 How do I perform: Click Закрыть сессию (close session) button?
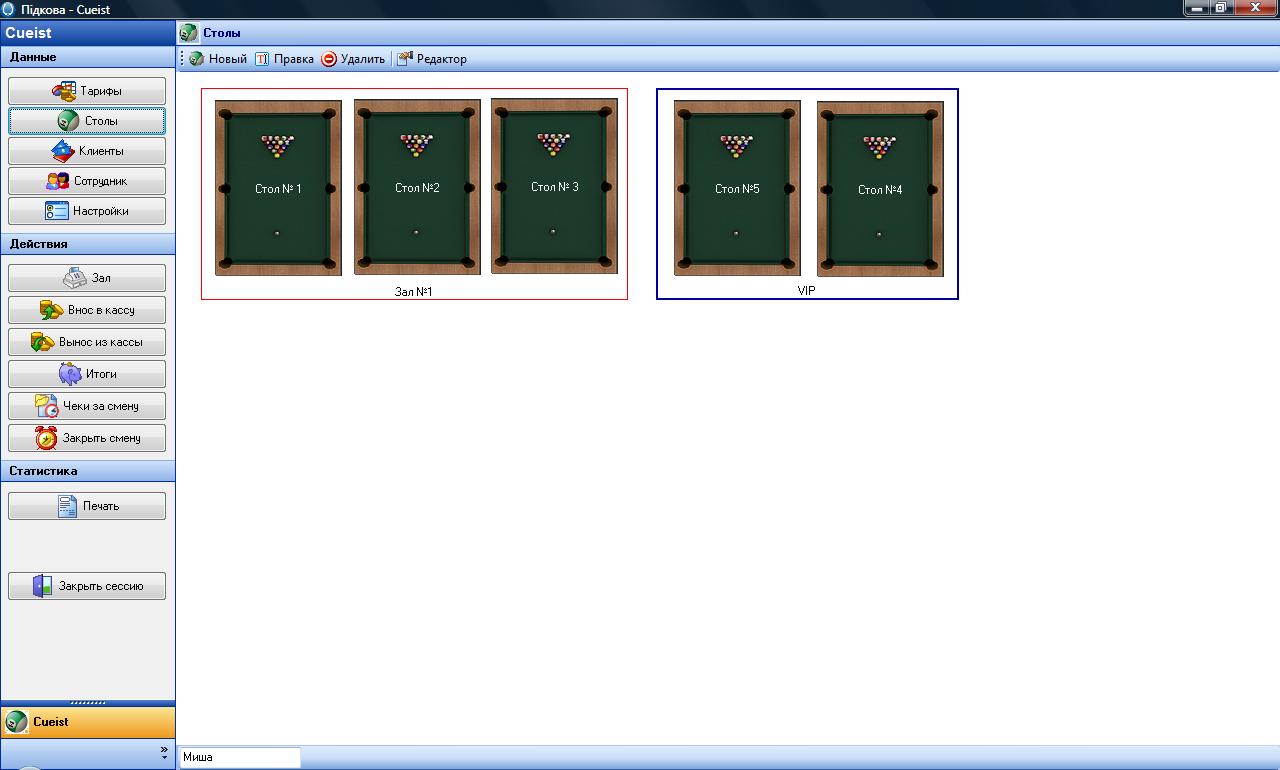click(x=87, y=586)
